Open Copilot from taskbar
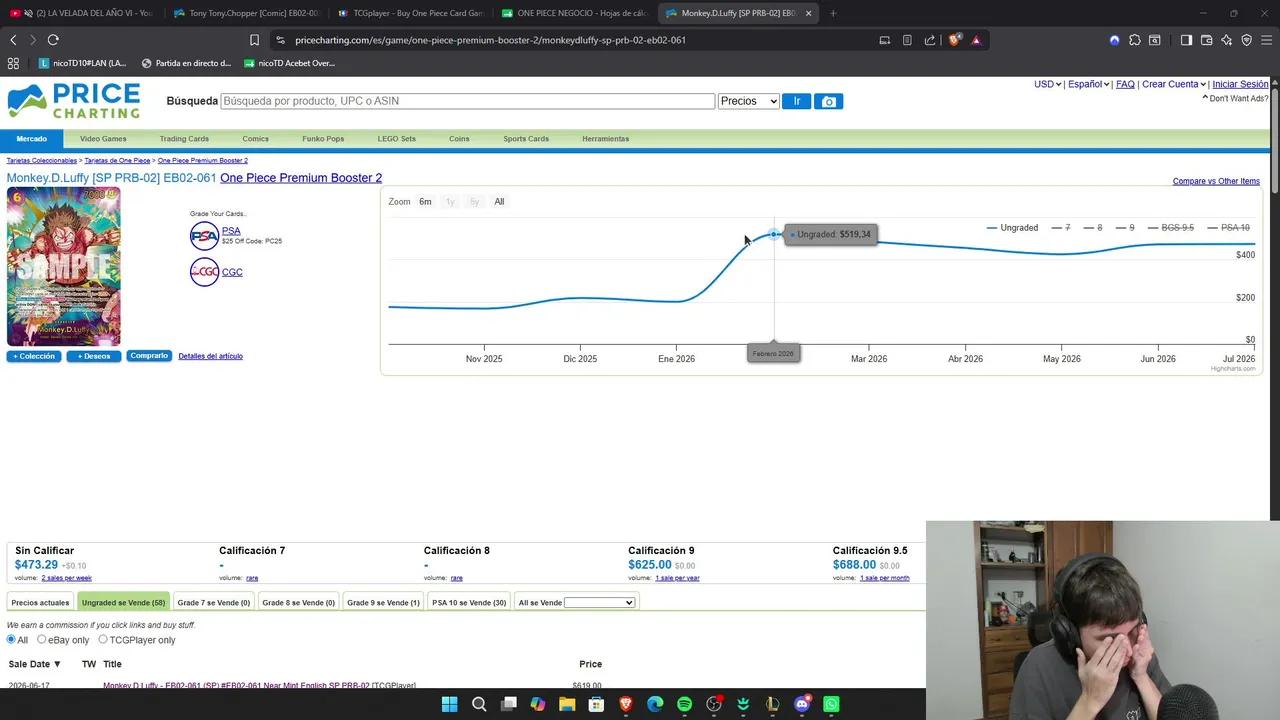Viewport: 1280px width, 720px height. [538, 704]
